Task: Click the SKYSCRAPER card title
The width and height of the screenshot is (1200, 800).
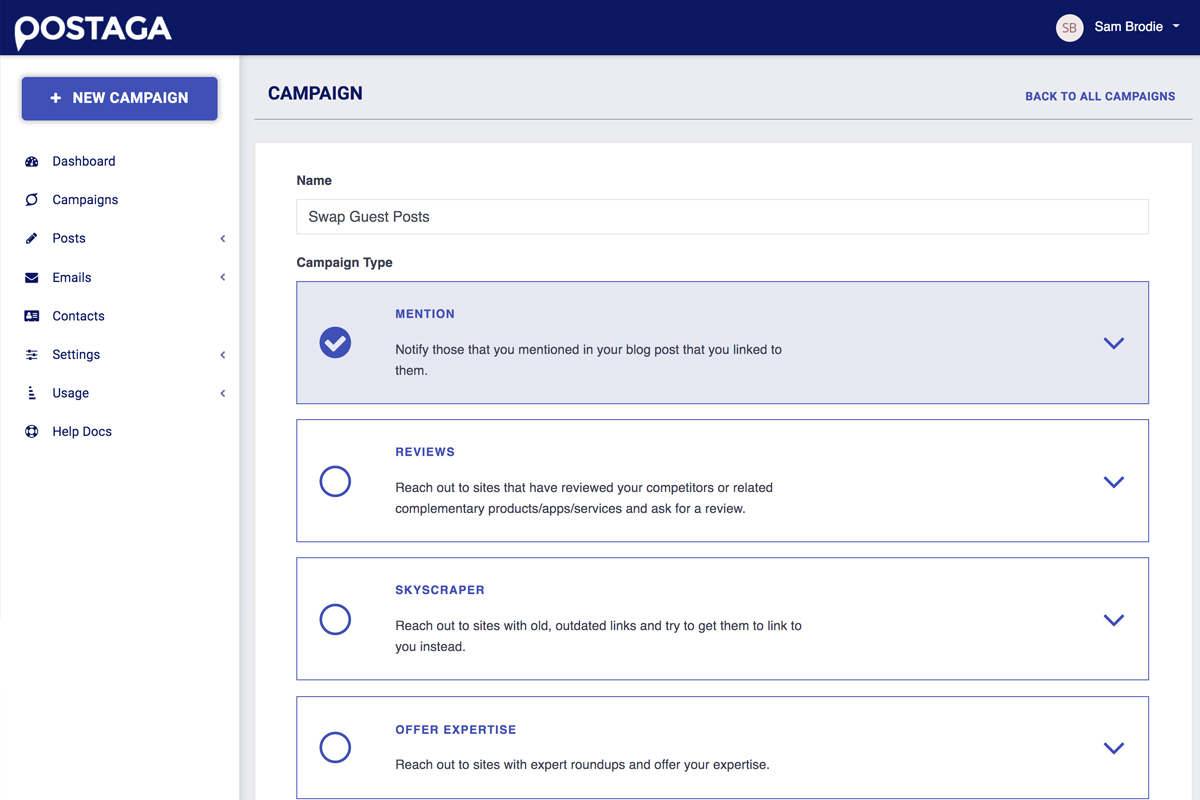Action: [440, 590]
